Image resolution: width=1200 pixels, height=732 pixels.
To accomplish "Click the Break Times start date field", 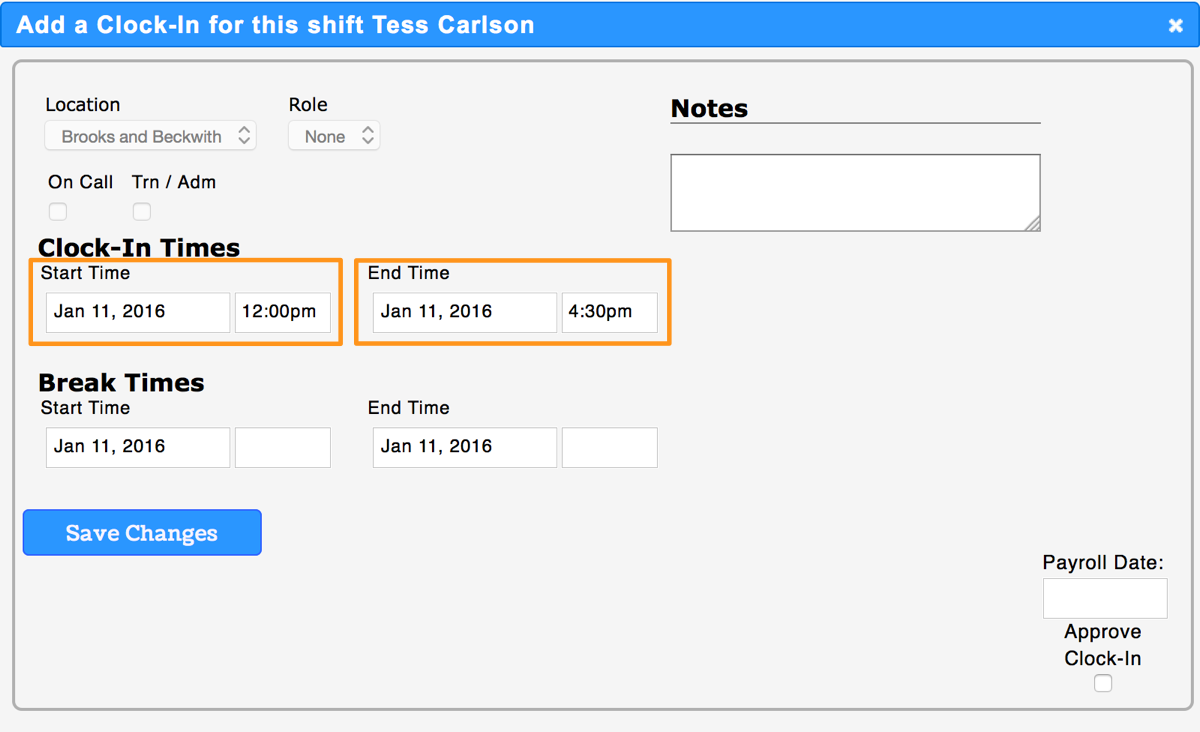I will (137, 447).
